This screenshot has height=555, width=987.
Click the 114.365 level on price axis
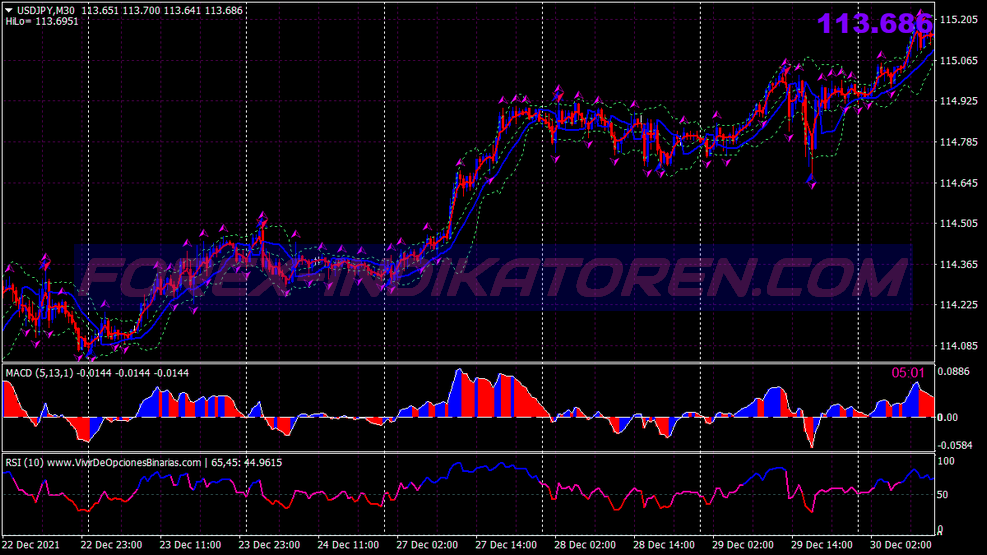(x=958, y=264)
